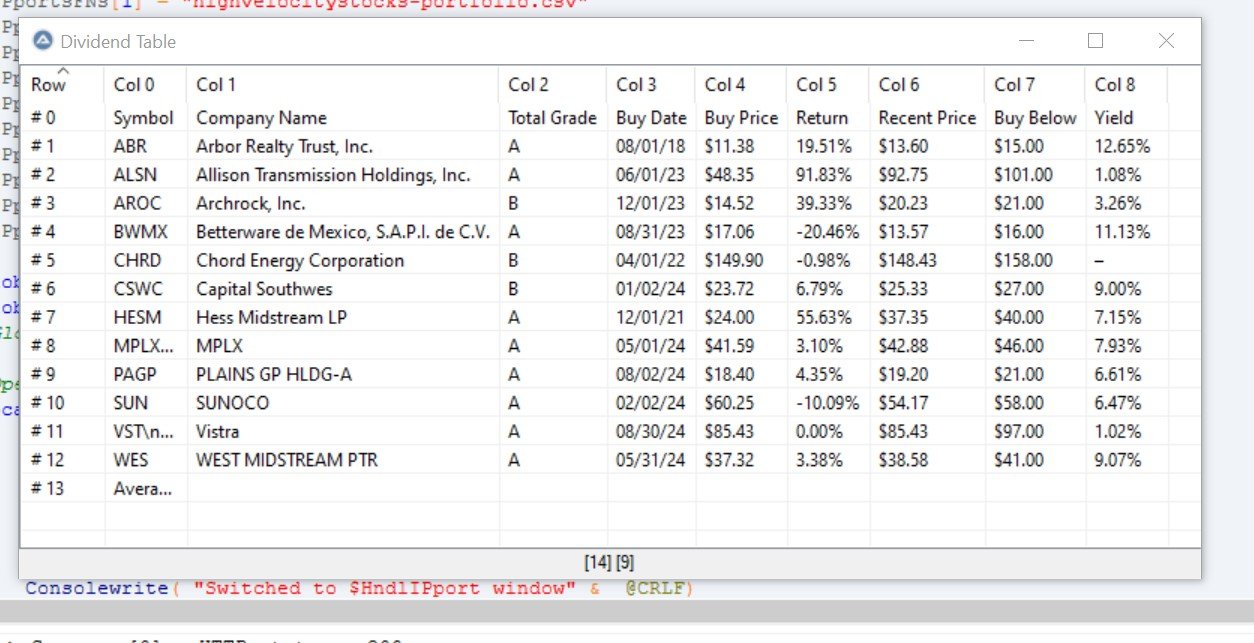
Task: Select the Recent Price header cell
Action: click(x=927, y=117)
